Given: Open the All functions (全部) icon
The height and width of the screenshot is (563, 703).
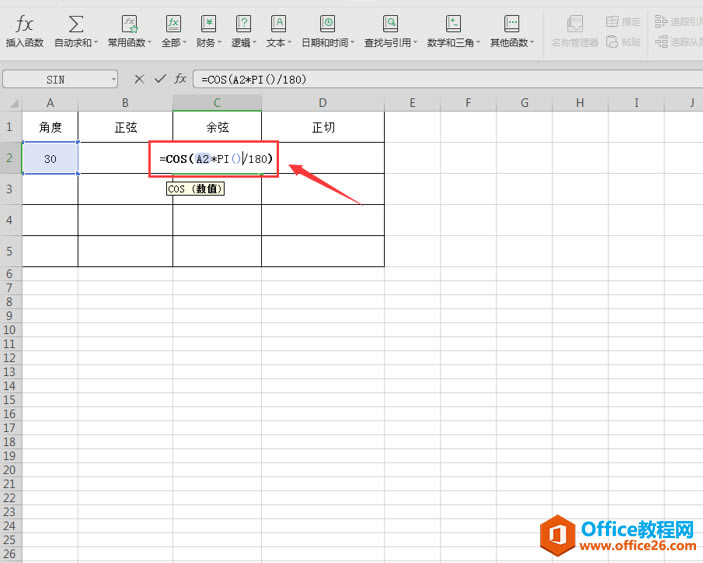Looking at the screenshot, I should click(x=173, y=24).
